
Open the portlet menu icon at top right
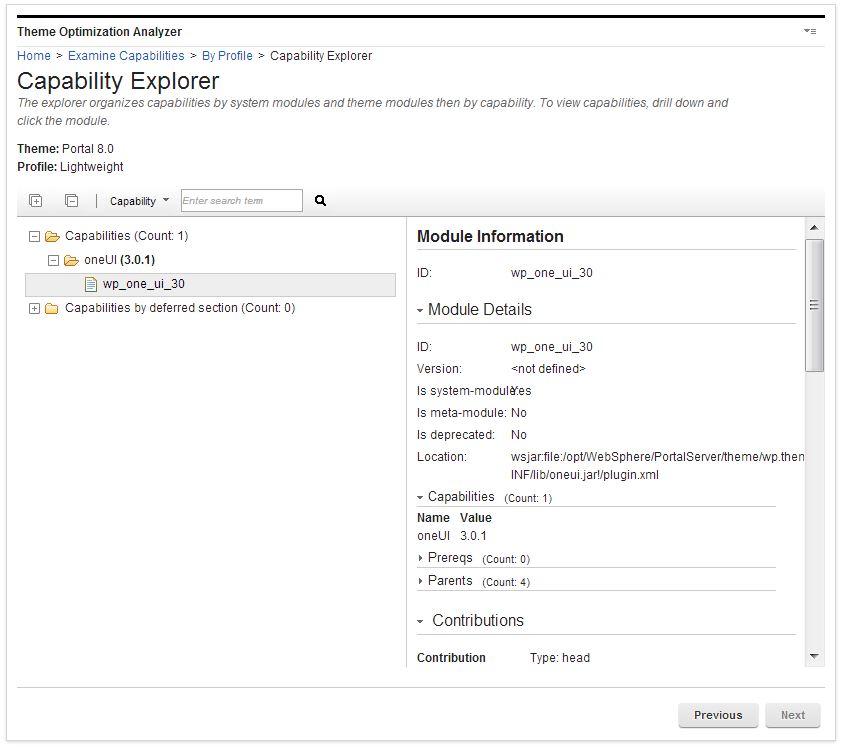tap(810, 31)
